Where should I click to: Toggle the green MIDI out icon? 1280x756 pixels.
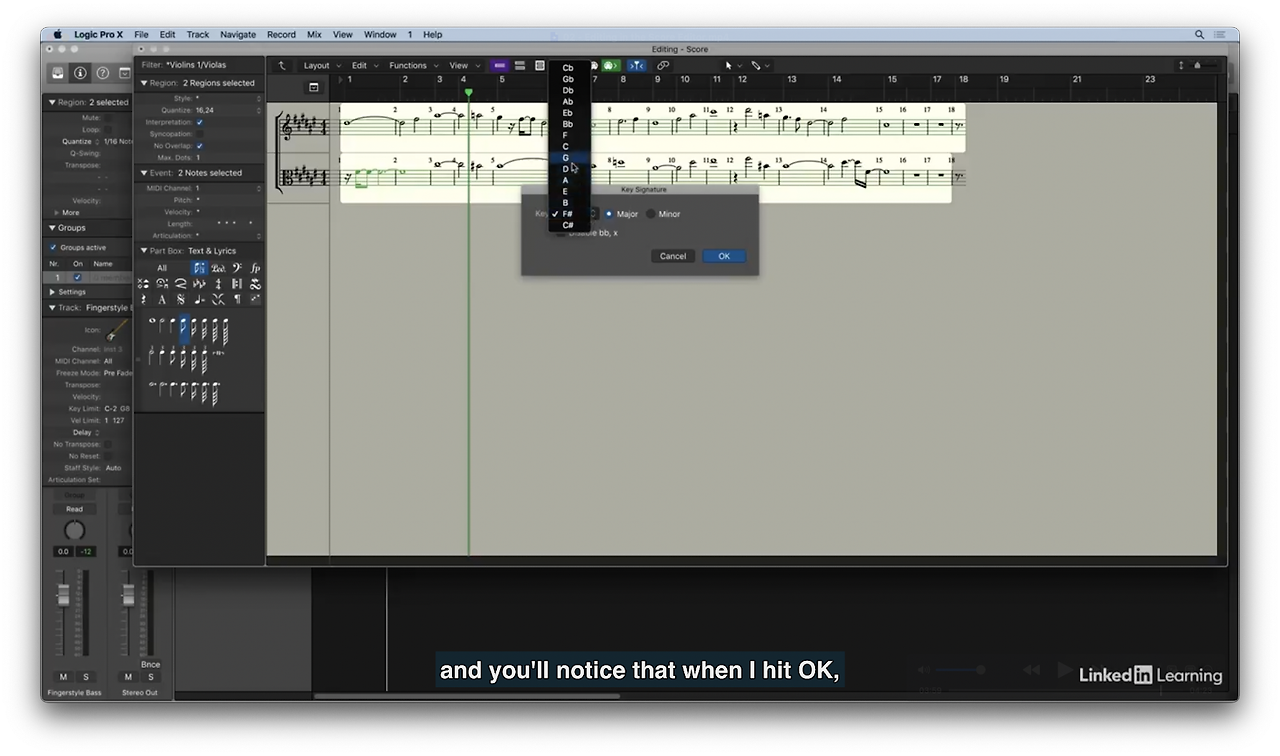coord(610,65)
